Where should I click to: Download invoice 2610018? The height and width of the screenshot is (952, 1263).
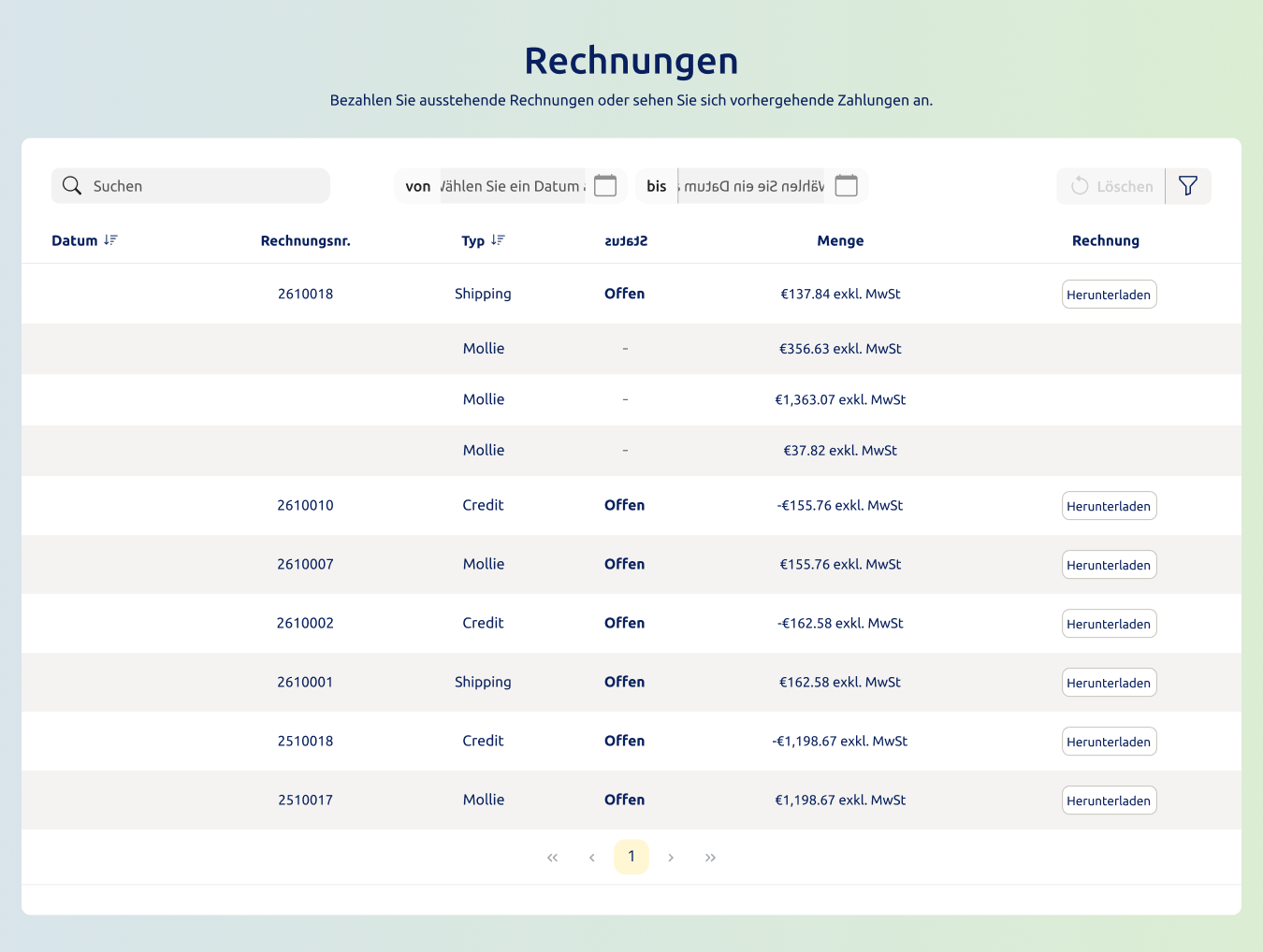1109,294
